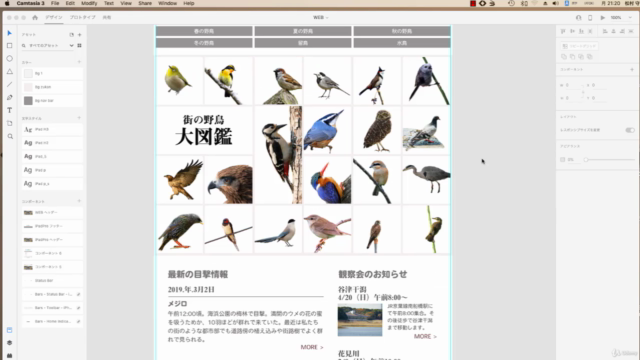The width and height of the screenshot is (640, 360).
Task: Open the Layers panel icon
Action: (x=9, y=343)
